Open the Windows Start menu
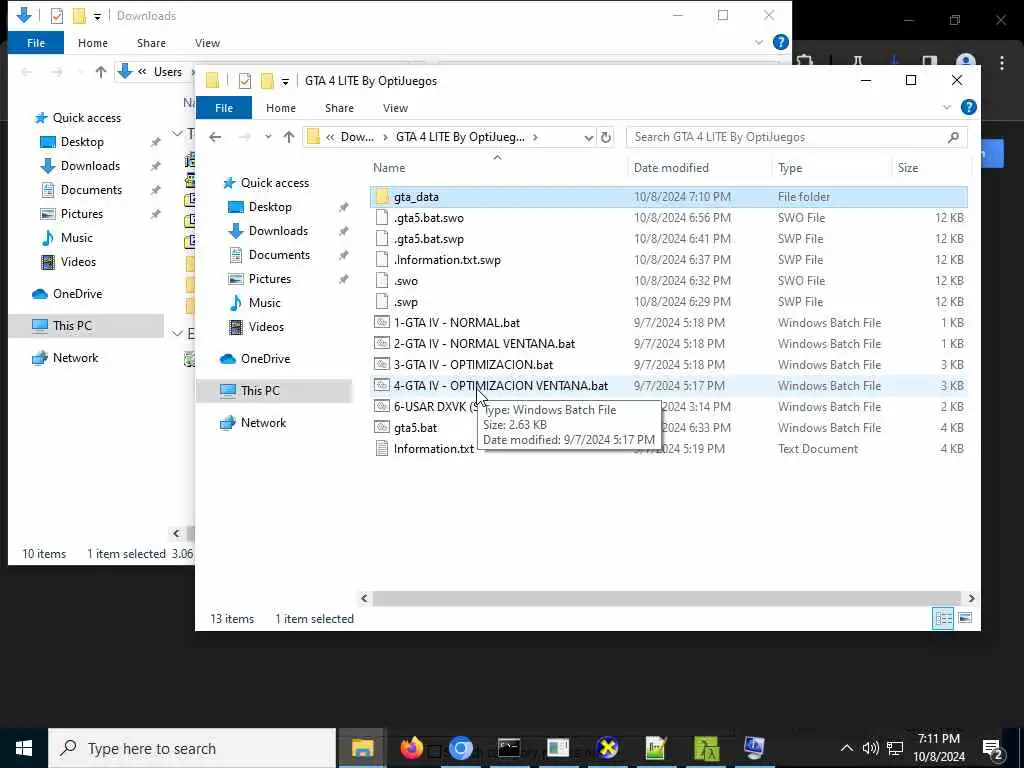1024x768 pixels. [24, 748]
